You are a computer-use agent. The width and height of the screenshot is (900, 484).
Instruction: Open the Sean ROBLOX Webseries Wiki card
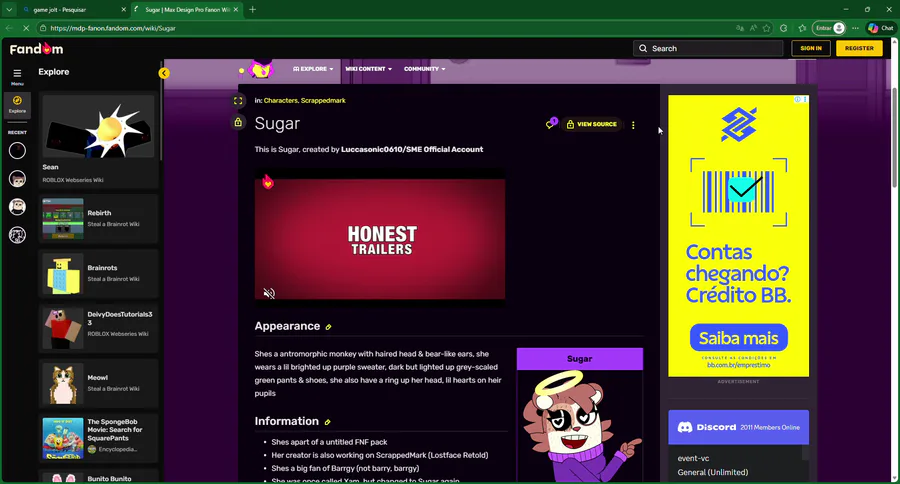pos(98,141)
